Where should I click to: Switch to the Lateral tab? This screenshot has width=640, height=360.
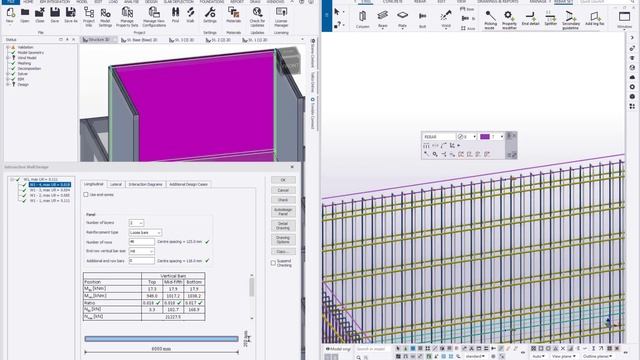pos(116,184)
